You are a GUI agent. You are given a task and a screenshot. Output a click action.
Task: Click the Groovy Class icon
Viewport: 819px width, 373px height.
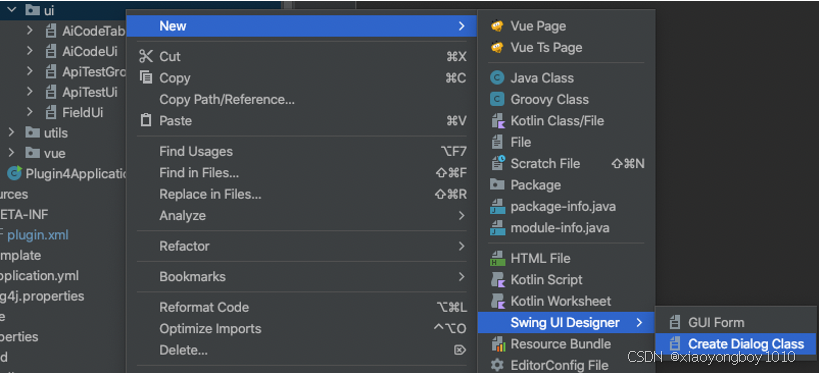tap(497, 99)
